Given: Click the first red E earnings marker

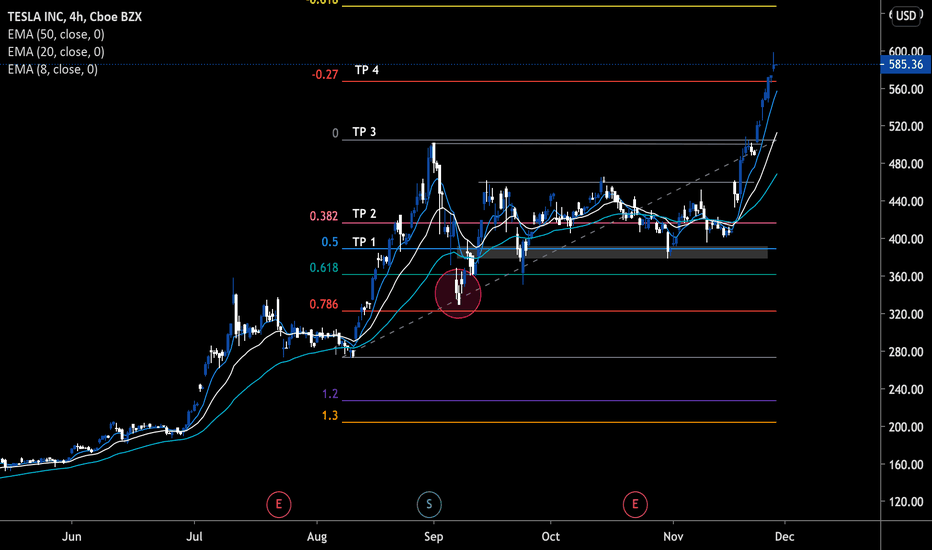Looking at the screenshot, I should [279, 505].
